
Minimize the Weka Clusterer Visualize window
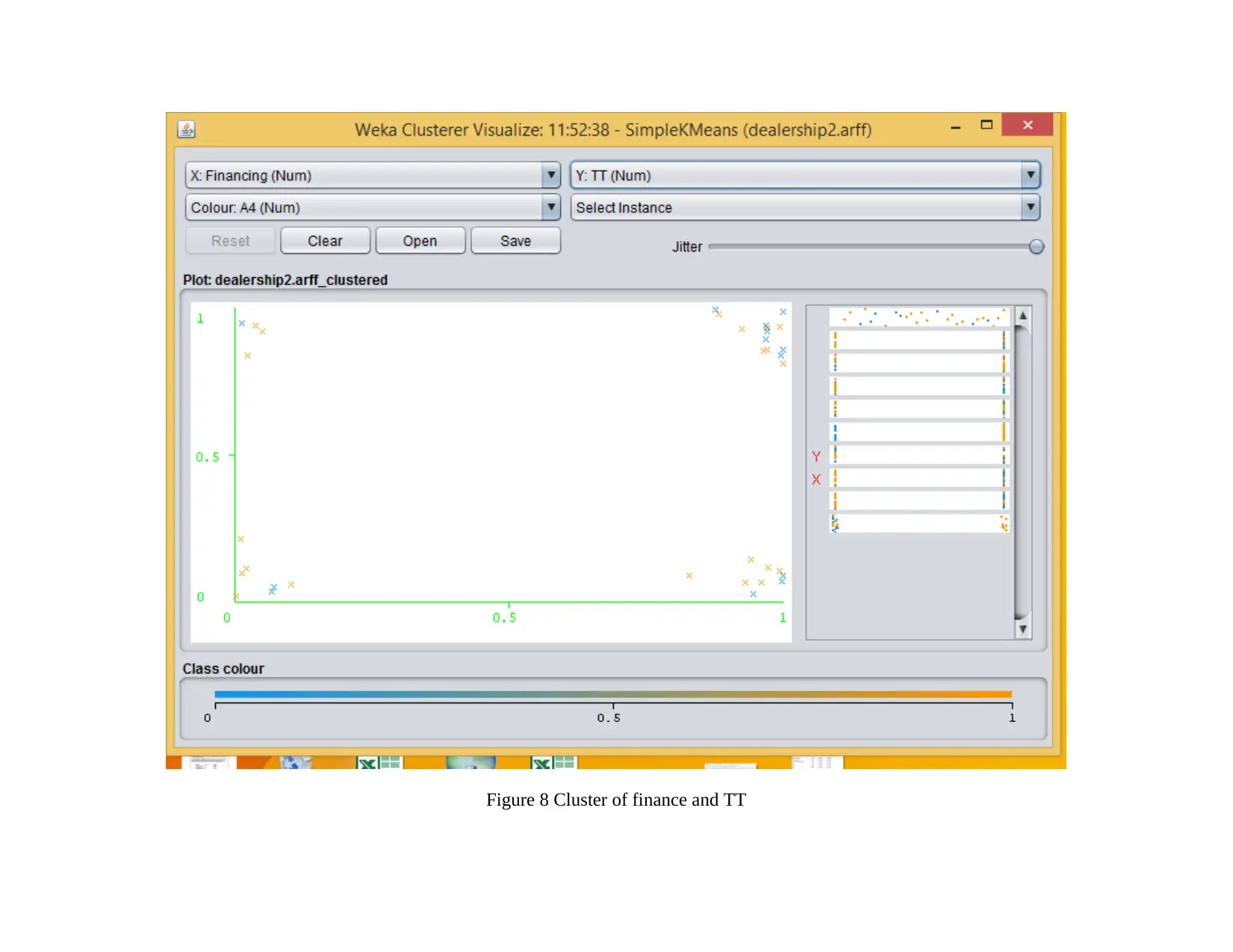tap(955, 127)
